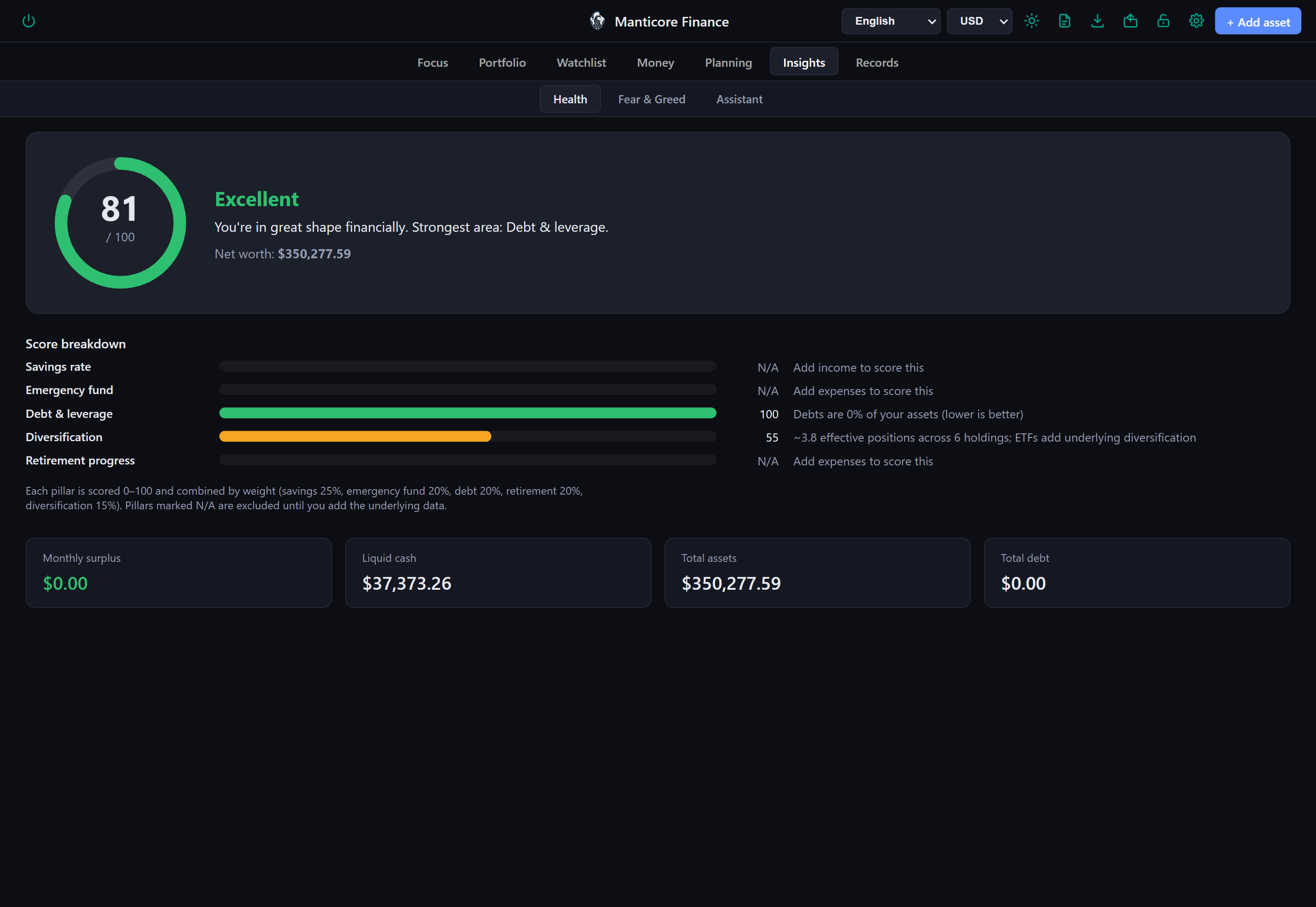The height and width of the screenshot is (907, 1316).
Task: Click the Diversification orange progress bar
Action: 355,437
